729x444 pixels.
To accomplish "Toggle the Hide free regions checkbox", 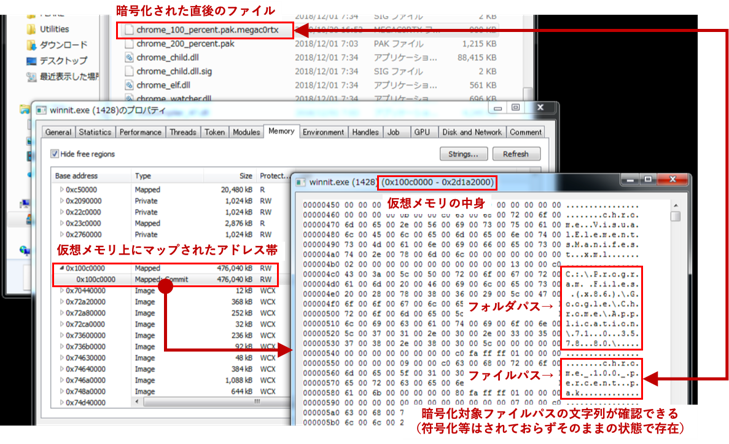I will 54,154.
